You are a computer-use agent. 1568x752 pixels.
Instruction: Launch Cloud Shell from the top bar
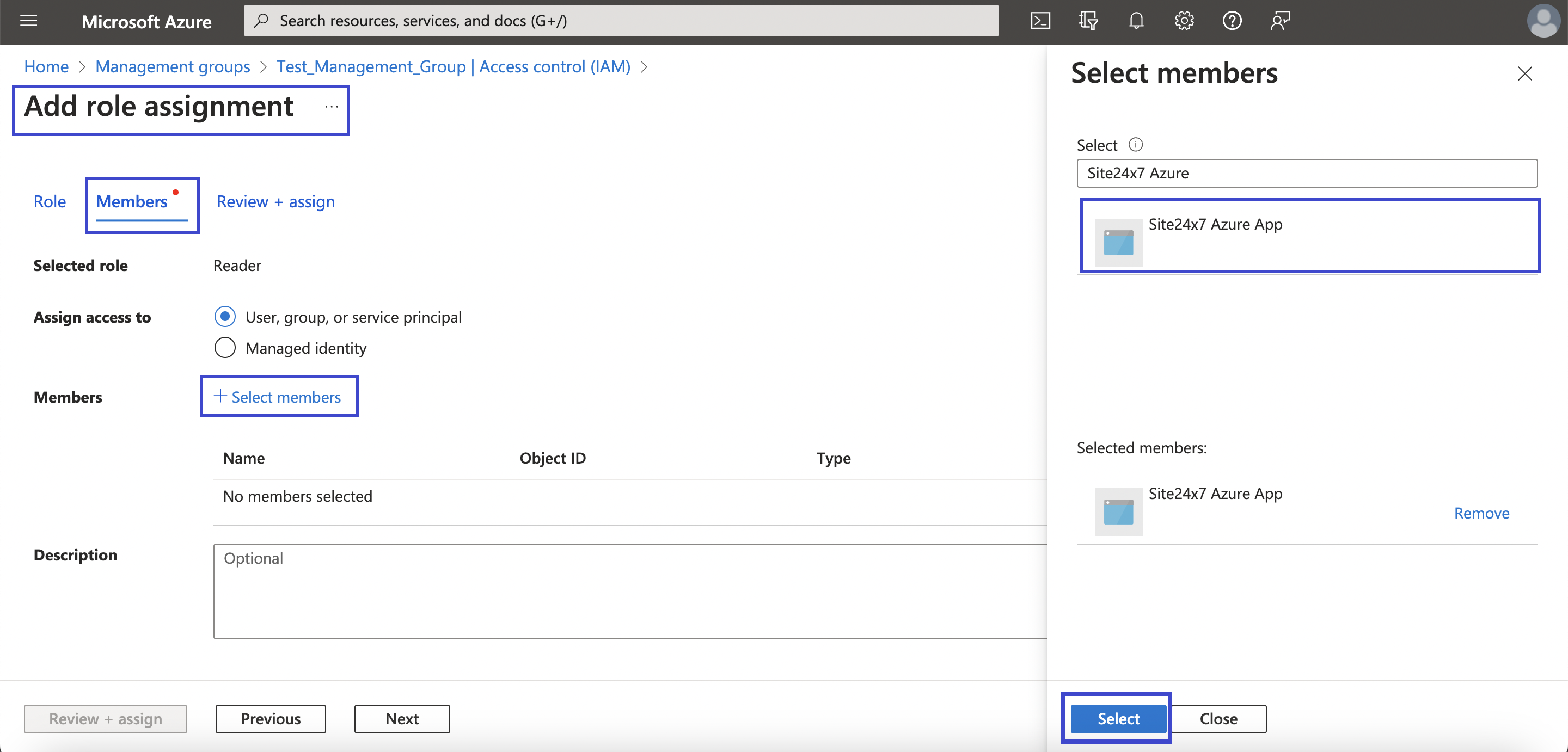(1040, 20)
